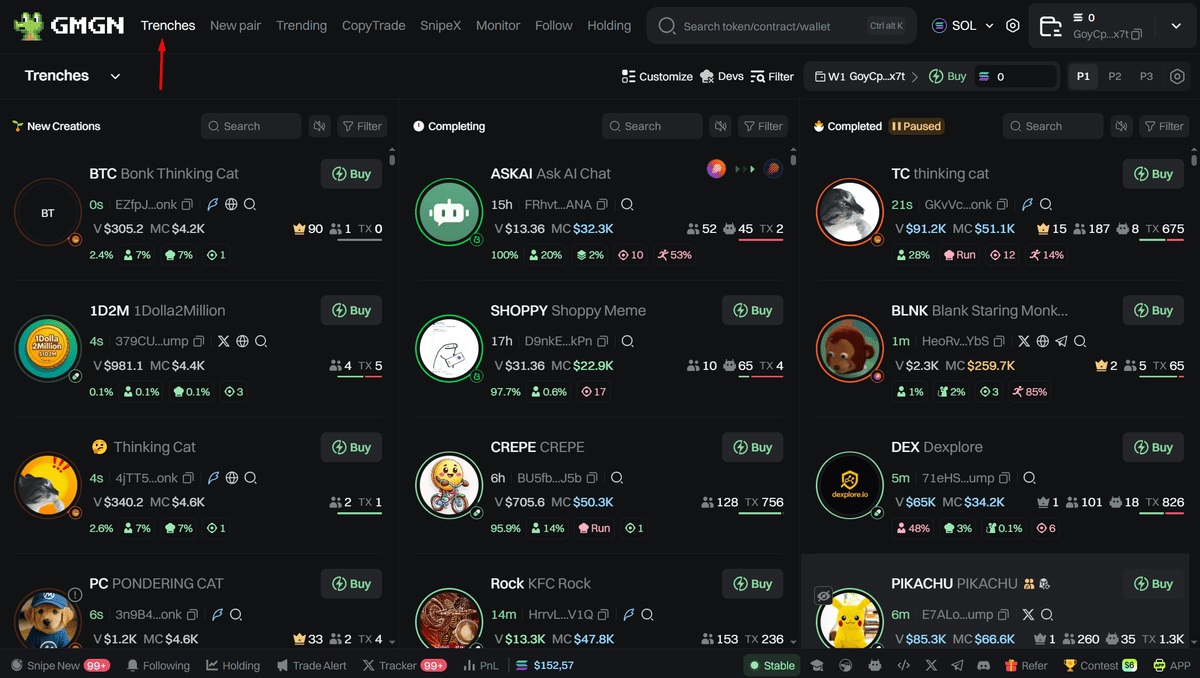Open the Customize button

657,76
